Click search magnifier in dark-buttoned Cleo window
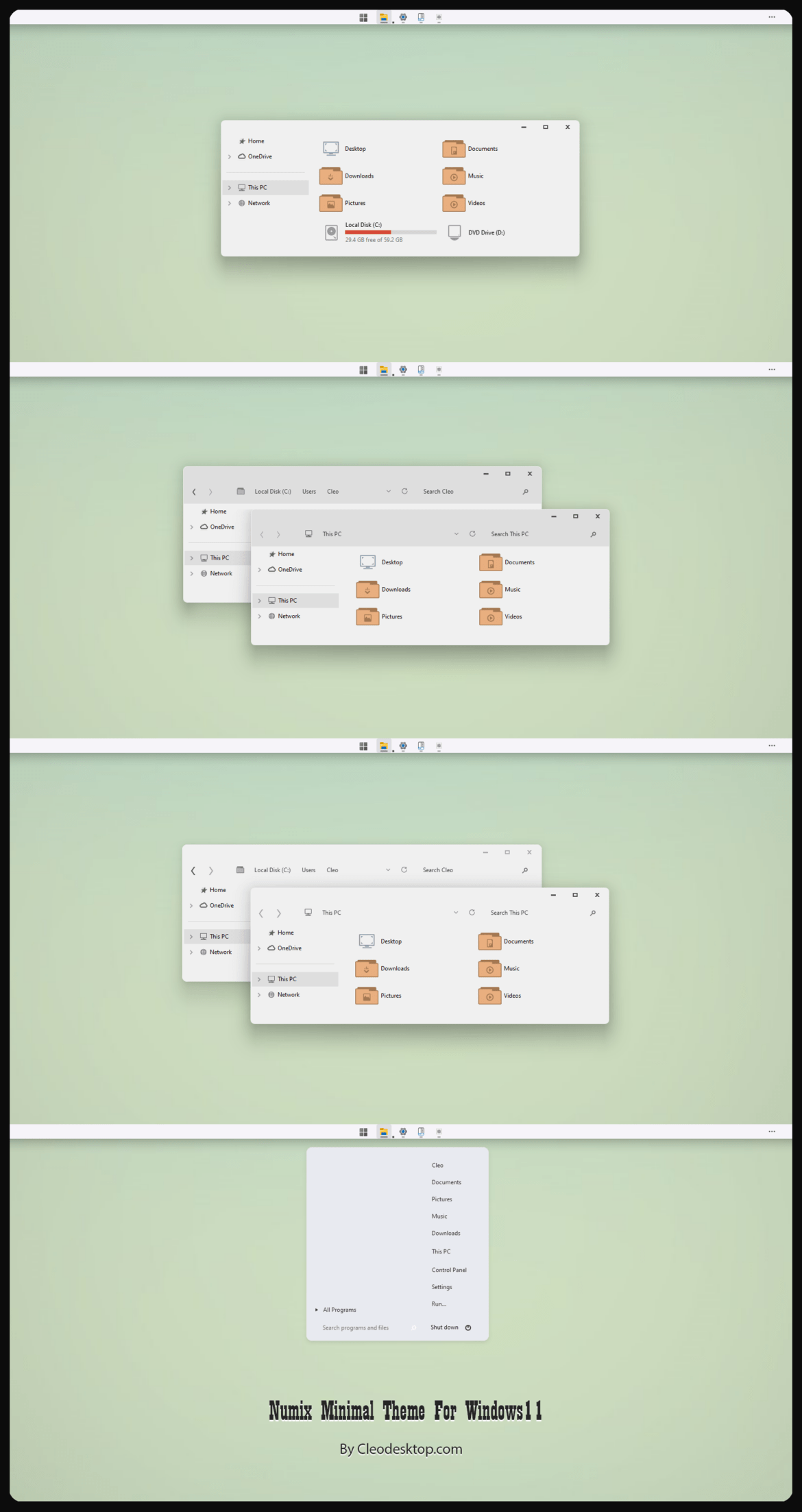802x1512 pixels. click(526, 492)
